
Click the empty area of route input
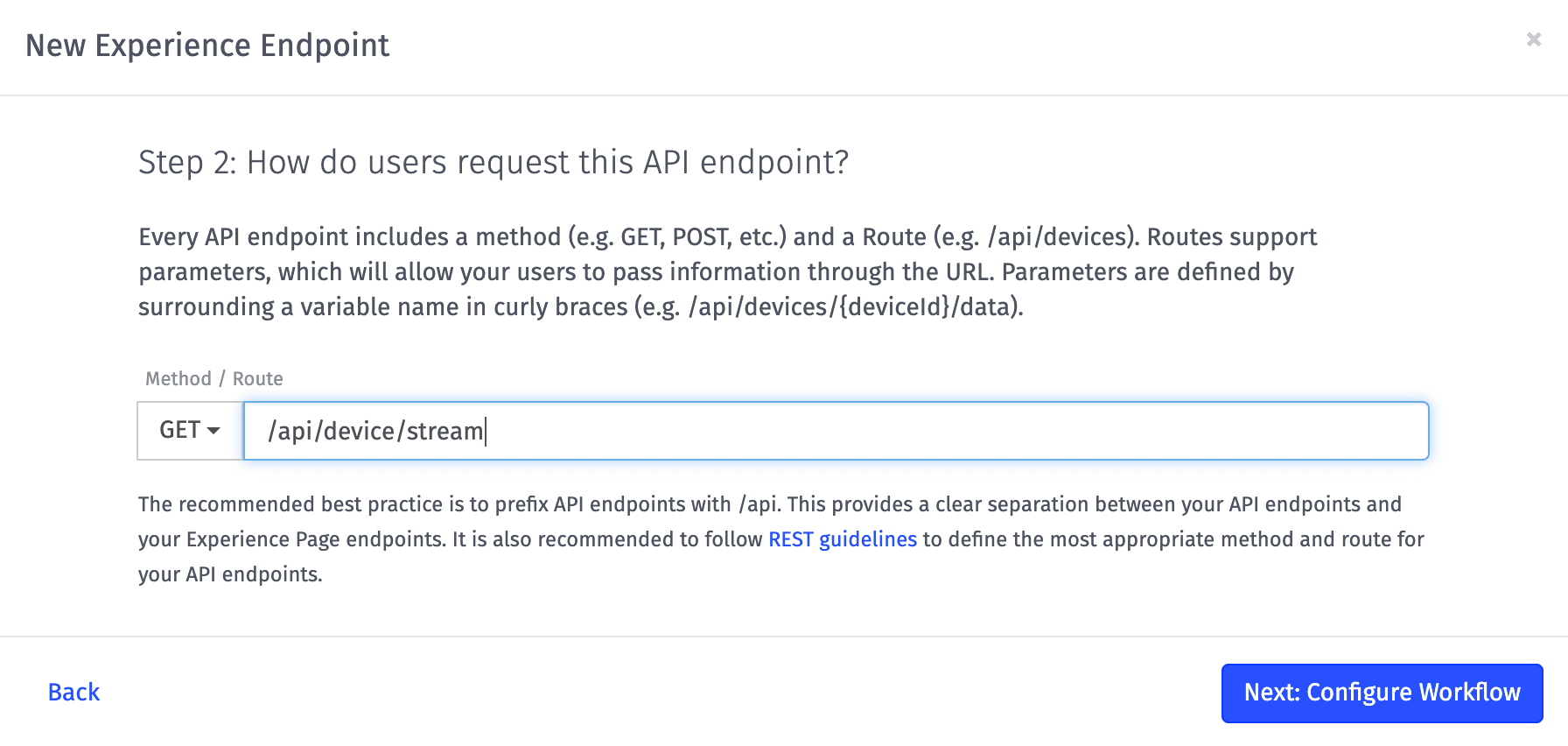click(954, 431)
